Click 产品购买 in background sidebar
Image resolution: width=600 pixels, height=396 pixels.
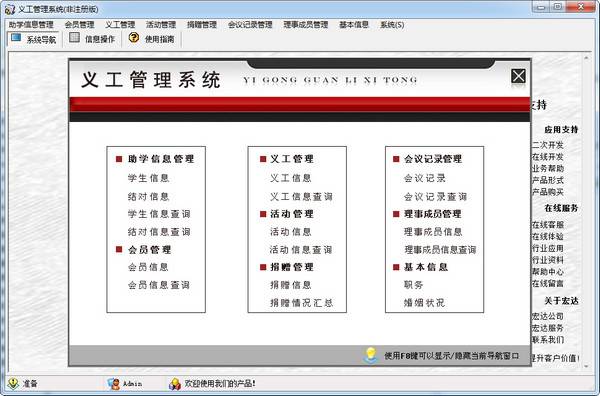(548, 192)
